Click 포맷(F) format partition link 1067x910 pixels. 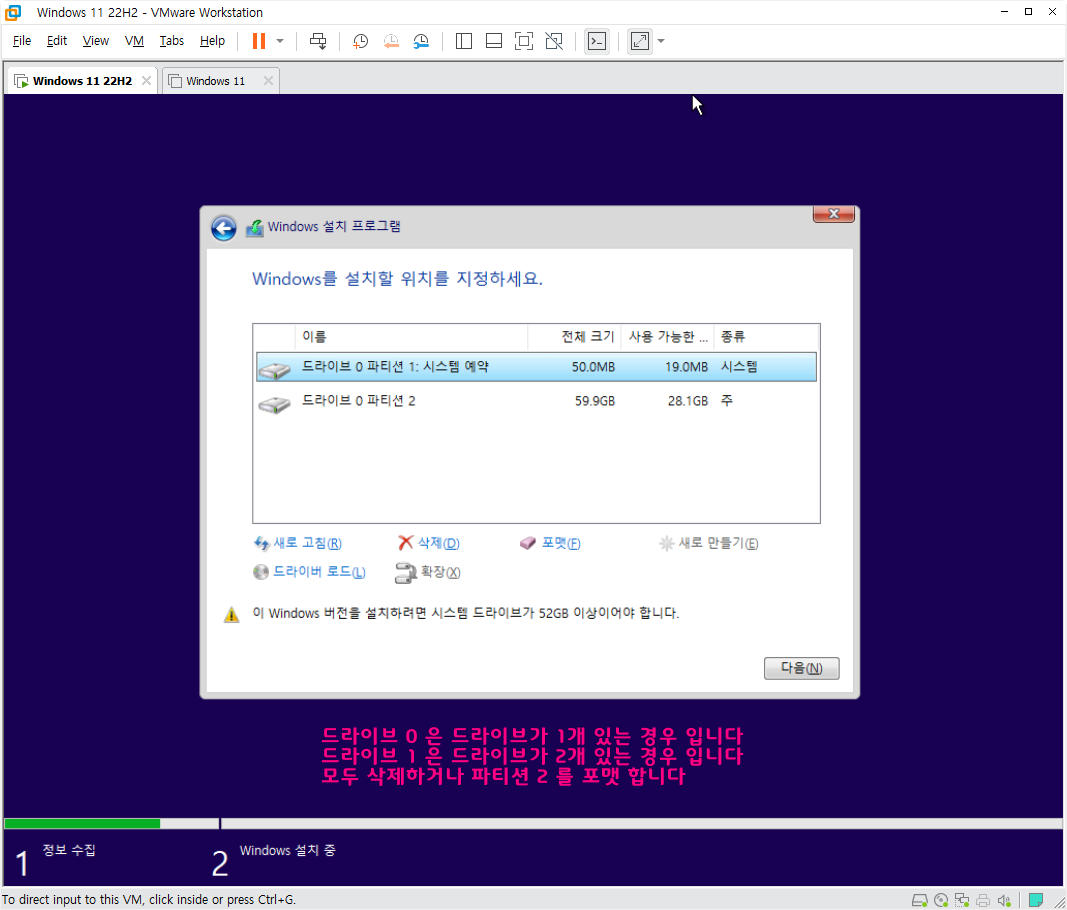(x=550, y=543)
